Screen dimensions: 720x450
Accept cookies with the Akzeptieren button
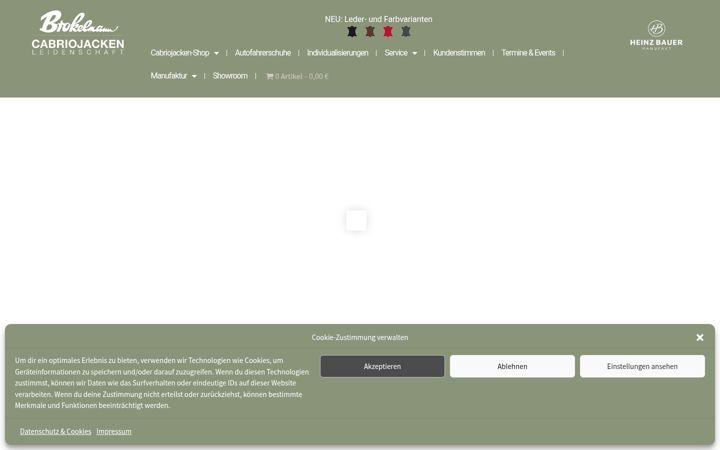coord(382,366)
